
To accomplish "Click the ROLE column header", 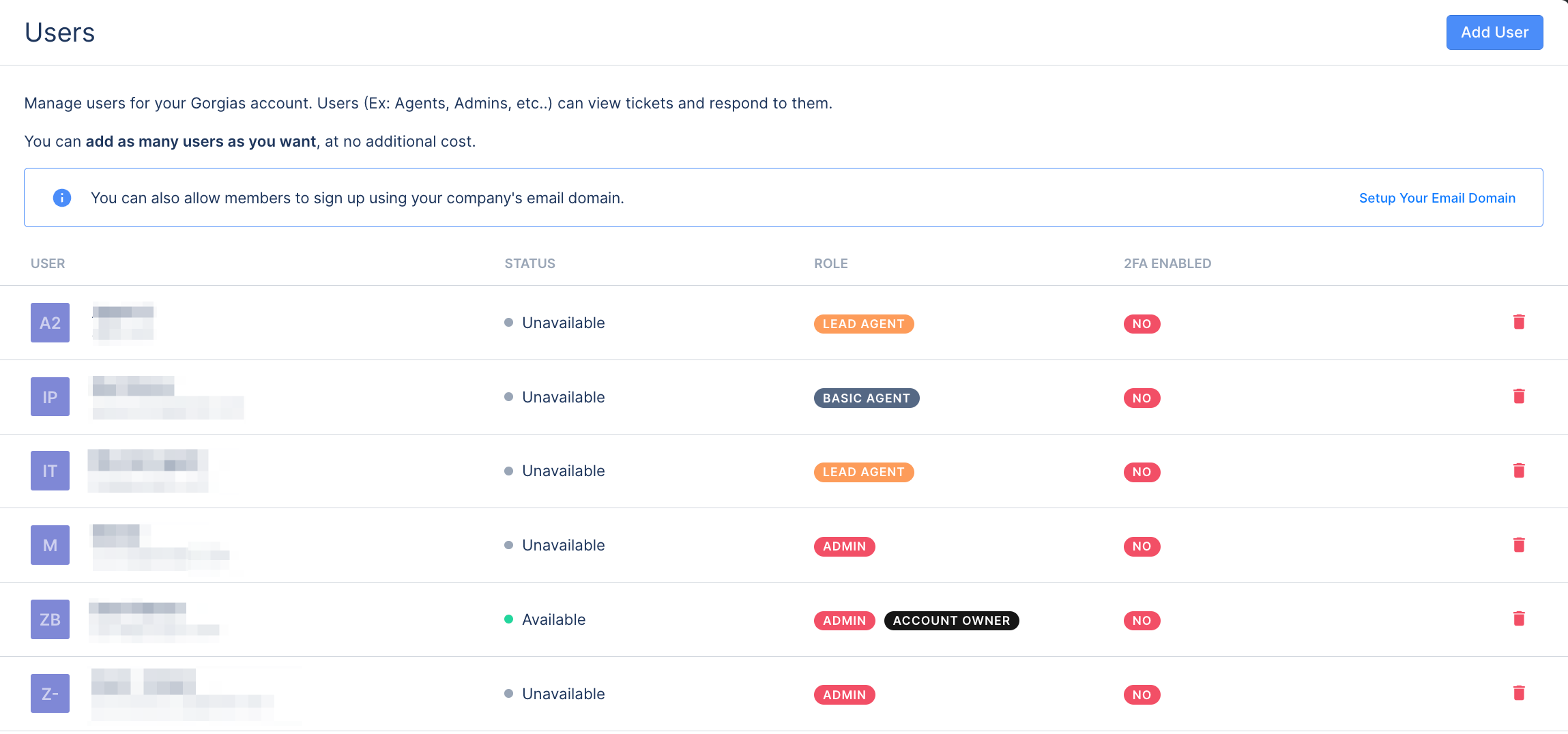I will [x=830, y=263].
